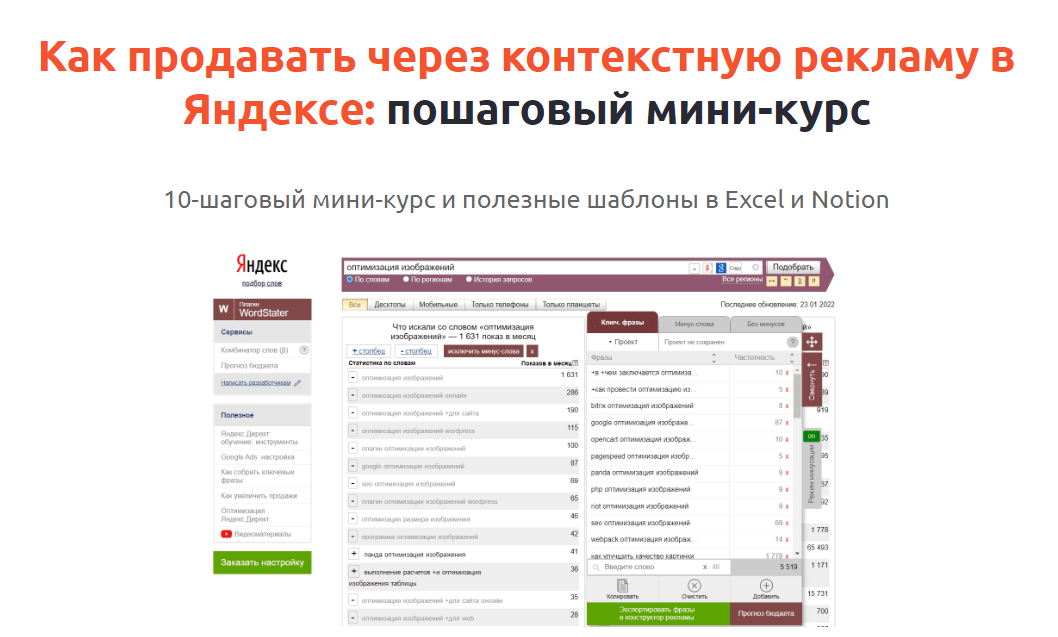The image size is (1058, 637).
Task: Select the По регионам radio button
Action: click(406, 280)
